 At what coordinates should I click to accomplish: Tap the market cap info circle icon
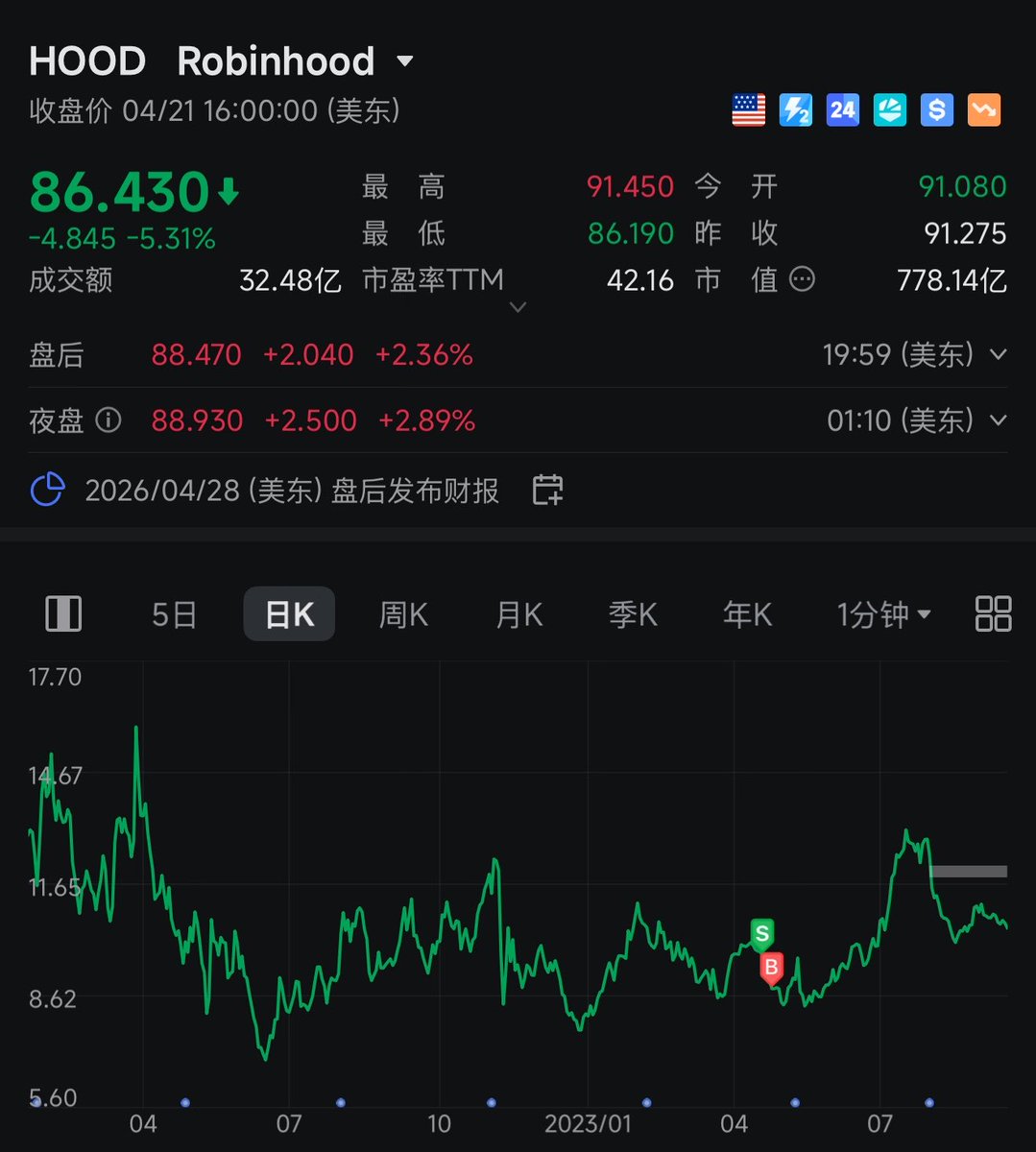(802, 280)
